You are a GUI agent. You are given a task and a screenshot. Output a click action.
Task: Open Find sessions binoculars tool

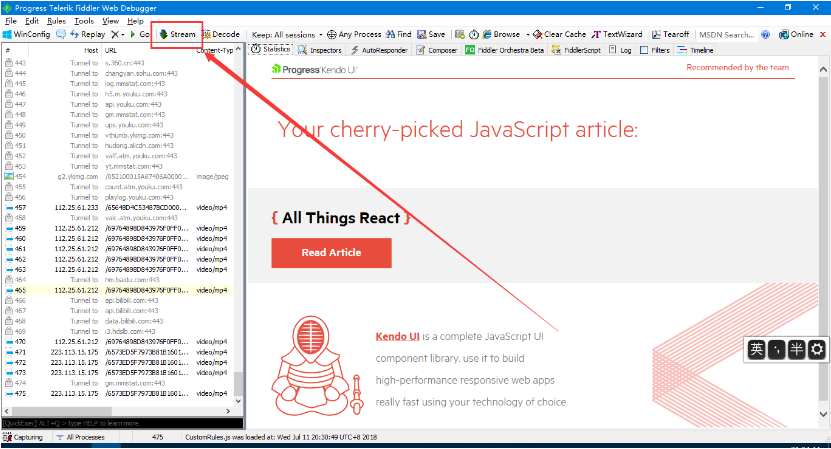[x=399, y=34]
